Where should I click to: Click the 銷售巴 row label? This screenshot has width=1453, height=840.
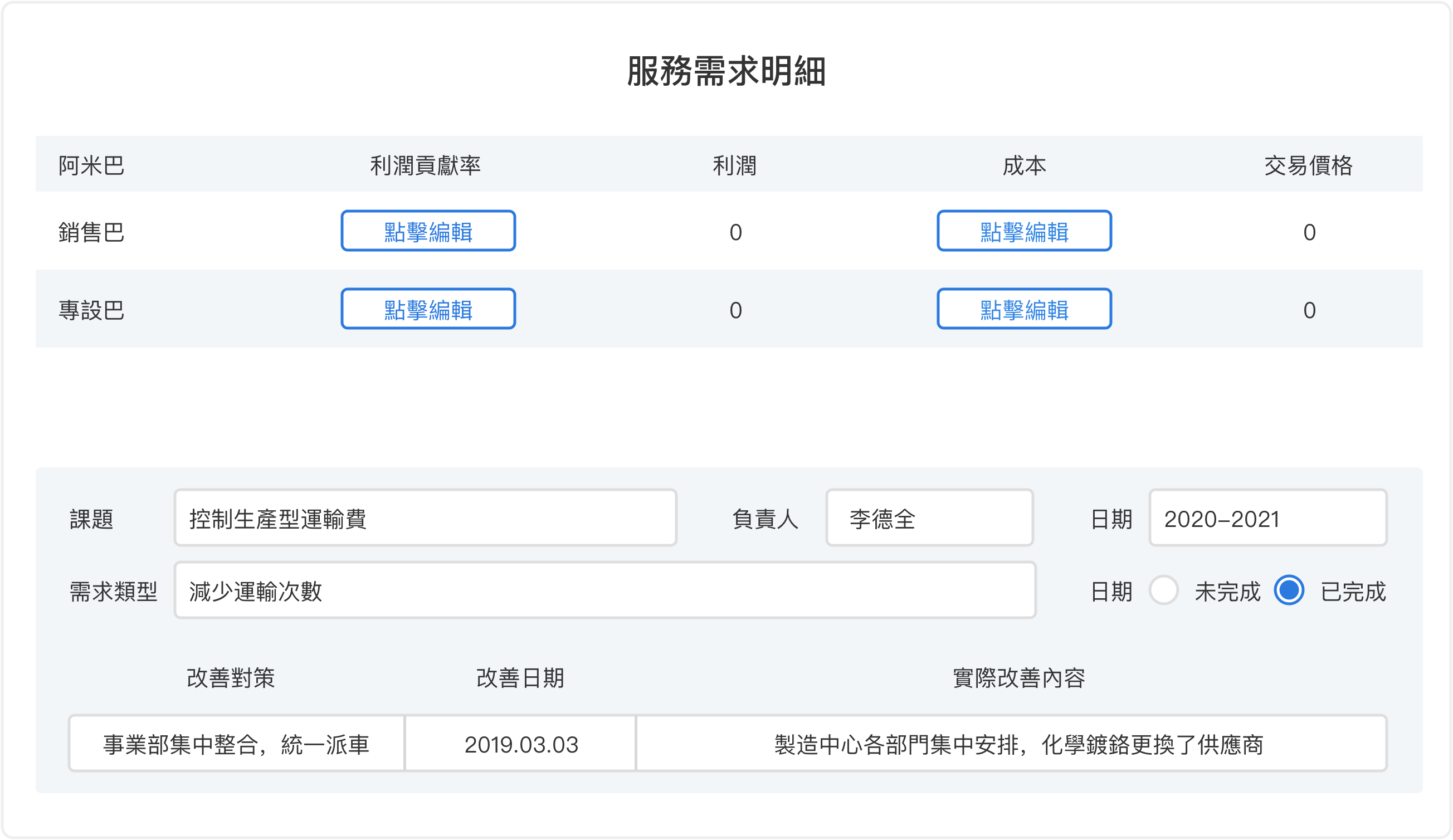click(92, 232)
